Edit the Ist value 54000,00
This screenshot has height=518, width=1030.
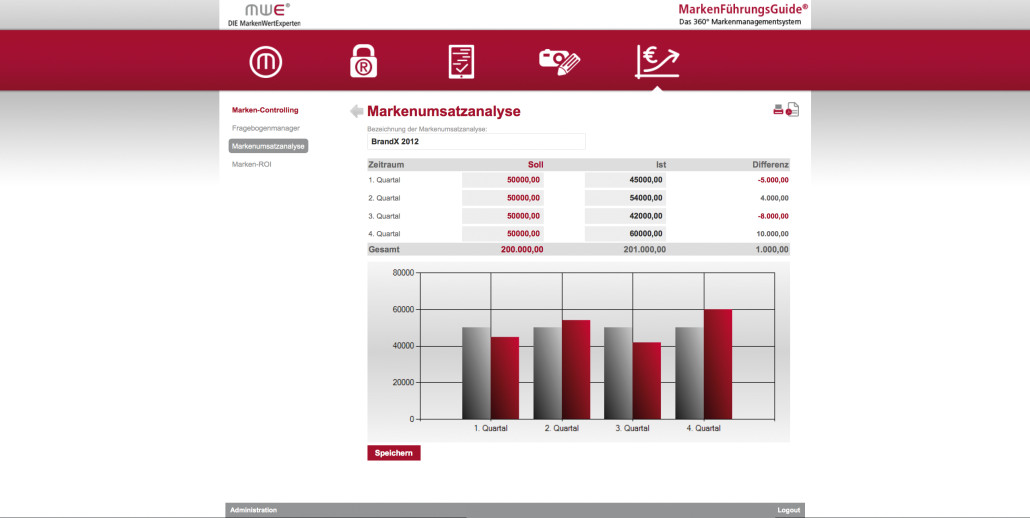click(625, 198)
